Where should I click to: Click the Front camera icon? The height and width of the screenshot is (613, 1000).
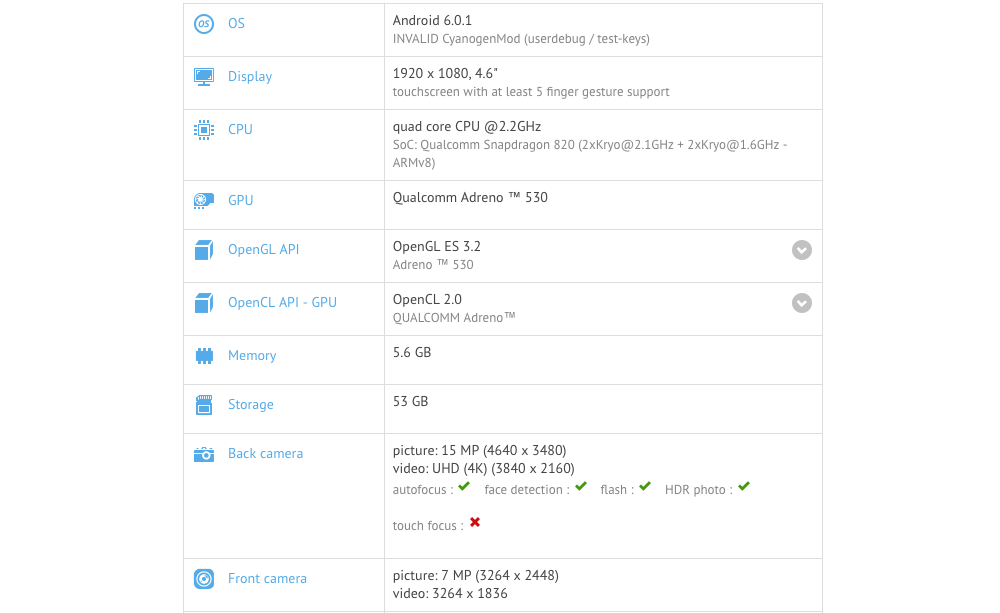(204, 579)
